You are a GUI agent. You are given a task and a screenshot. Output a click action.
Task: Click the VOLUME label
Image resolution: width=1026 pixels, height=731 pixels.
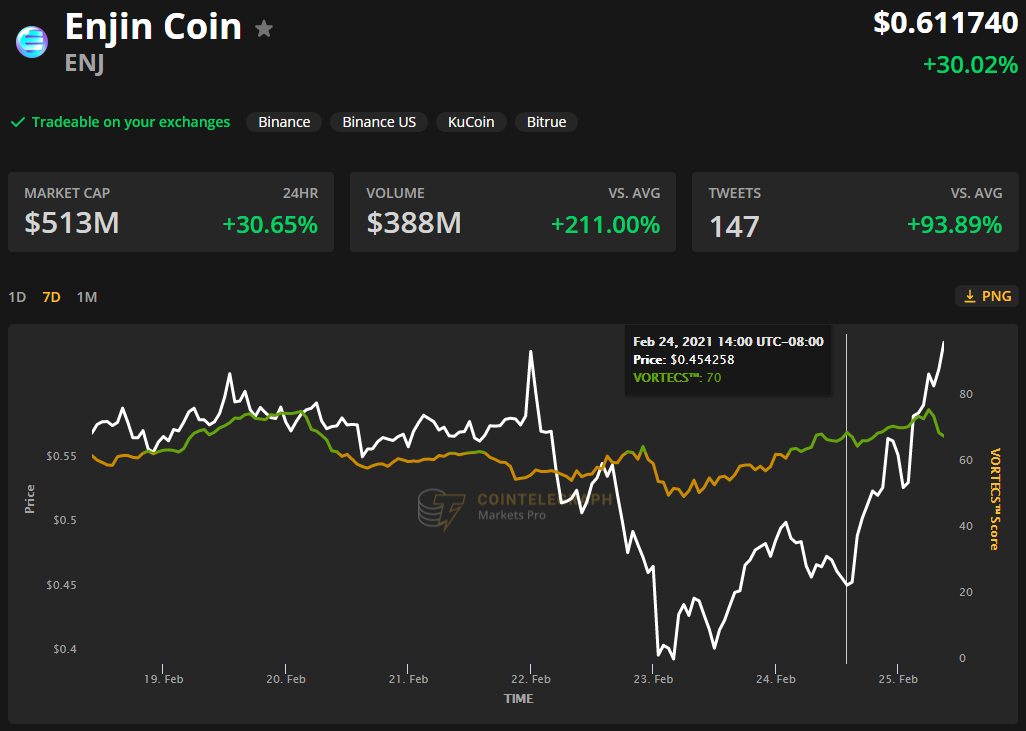pos(395,193)
